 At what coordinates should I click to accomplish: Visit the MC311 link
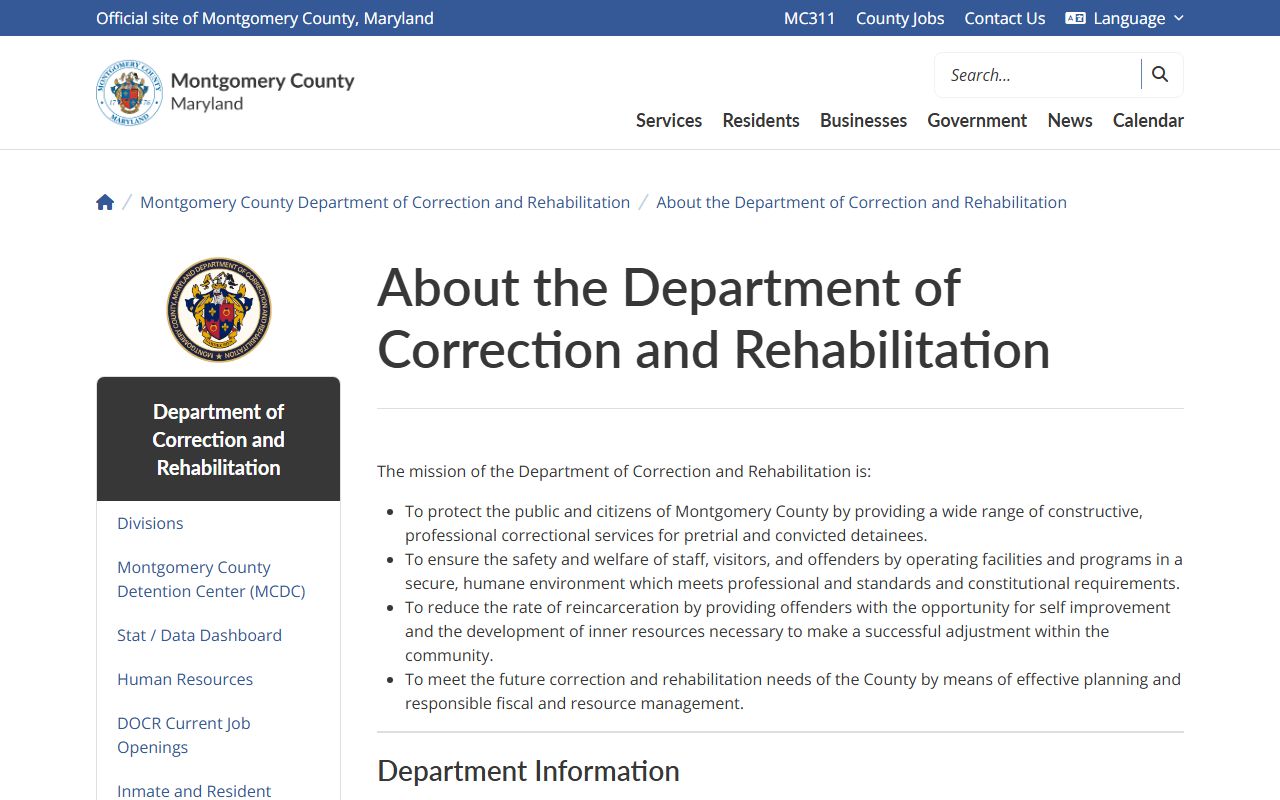pos(809,18)
